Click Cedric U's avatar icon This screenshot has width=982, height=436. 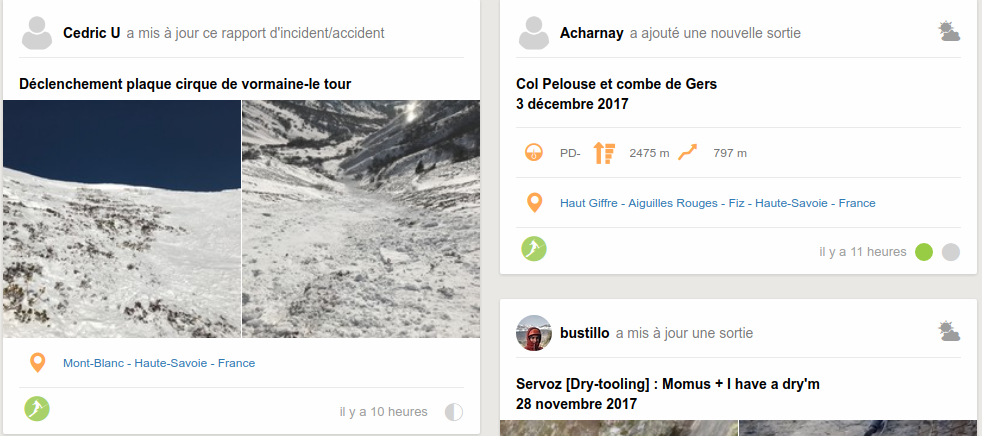(x=37, y=33)
